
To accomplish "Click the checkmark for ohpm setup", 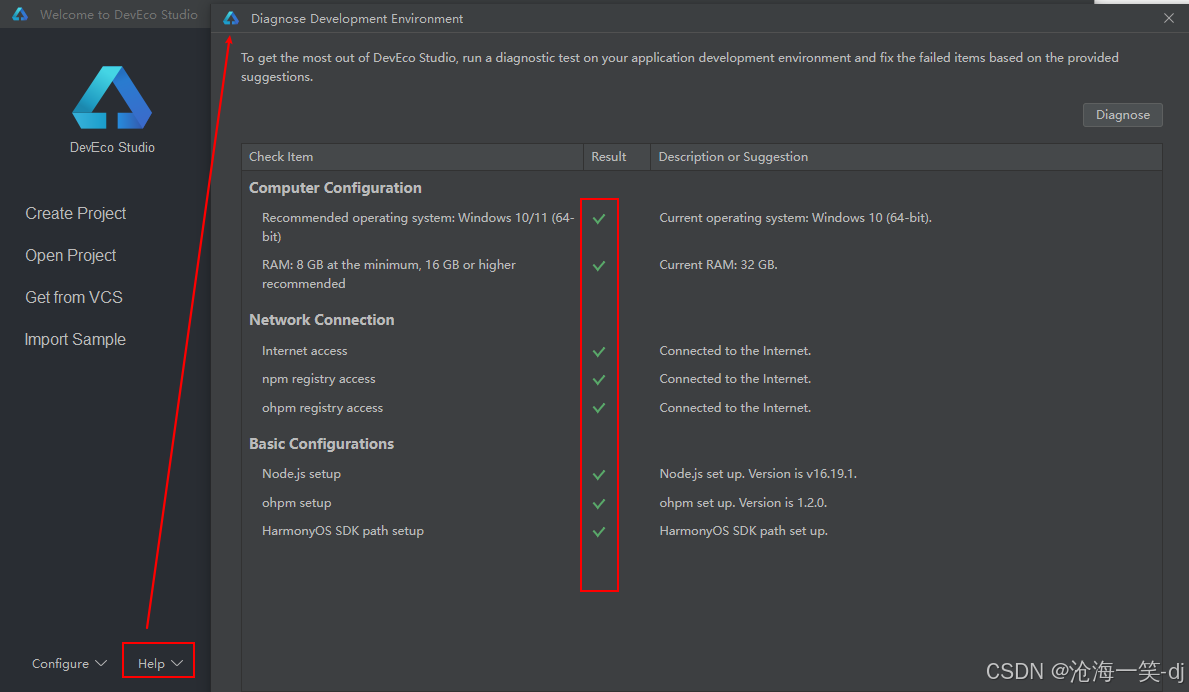I will pyautogui.click(x=599, y=503).
